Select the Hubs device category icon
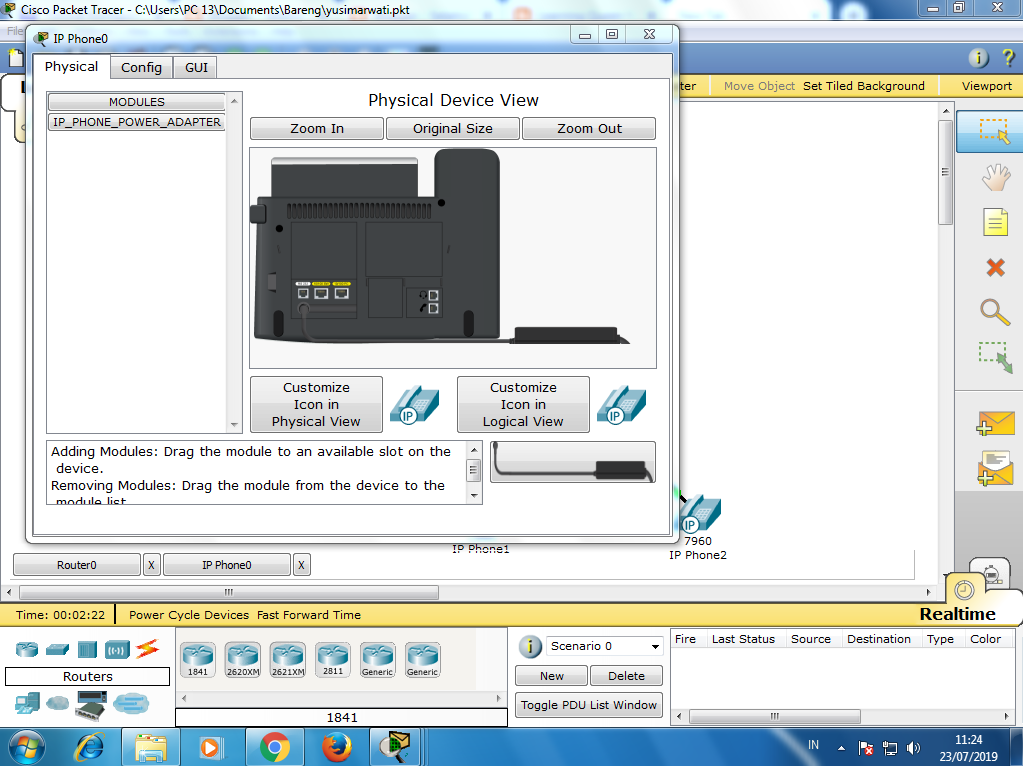 pyautogui.click(x=87, y=649)
